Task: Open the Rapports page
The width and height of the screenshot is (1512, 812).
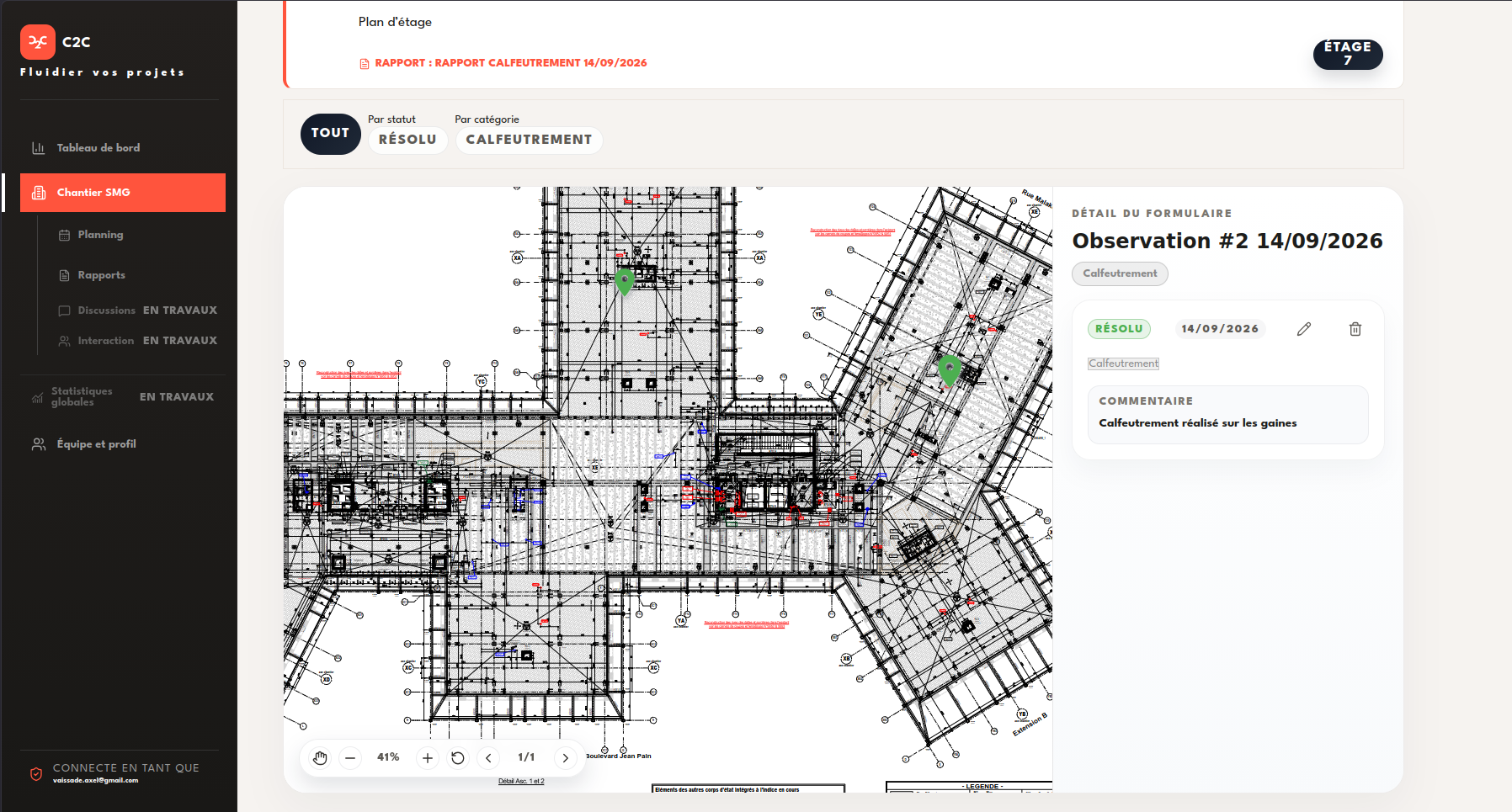Action: click(x=101, y=275)
